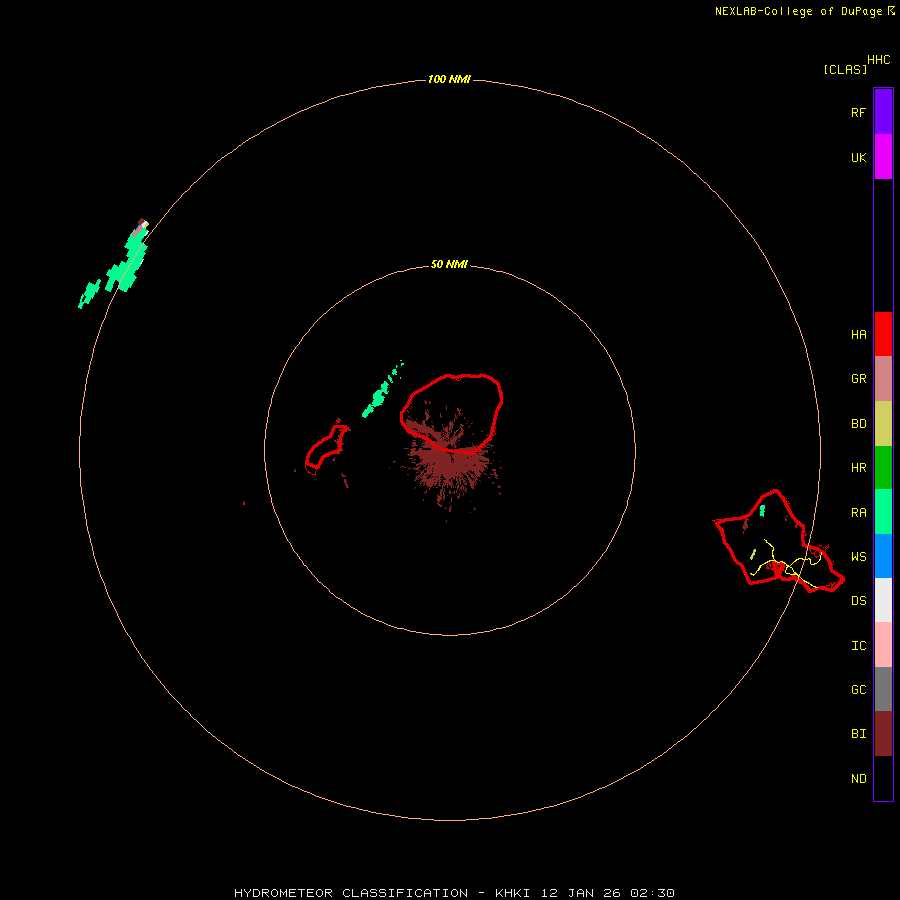Click the "[CLAS]" legend heading
Viewport: 900px width, 900px height.
845,69
